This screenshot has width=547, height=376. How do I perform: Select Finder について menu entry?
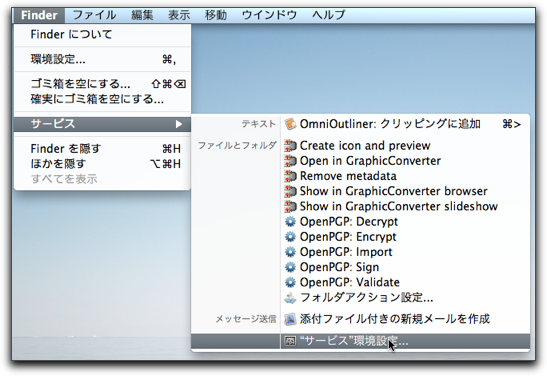(x=102, y=35)
